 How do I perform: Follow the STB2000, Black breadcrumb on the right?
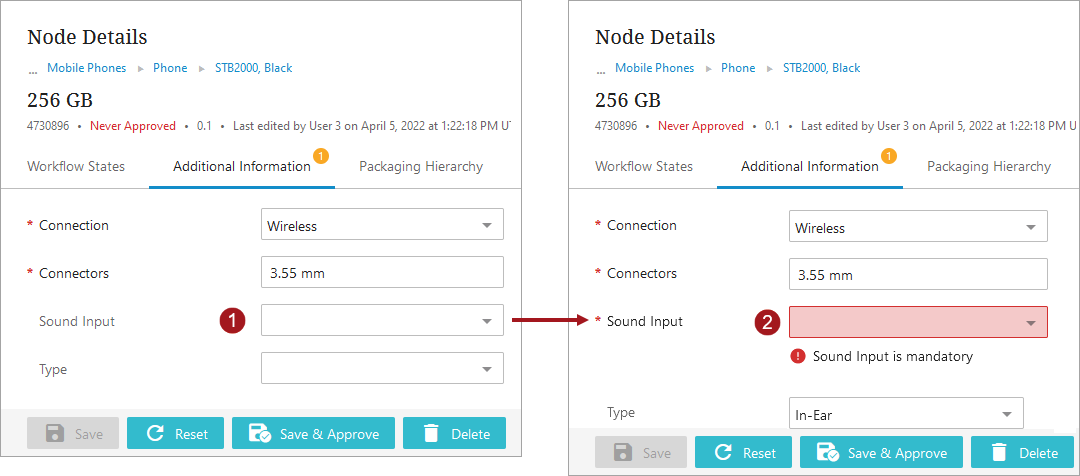coord(821,68)
